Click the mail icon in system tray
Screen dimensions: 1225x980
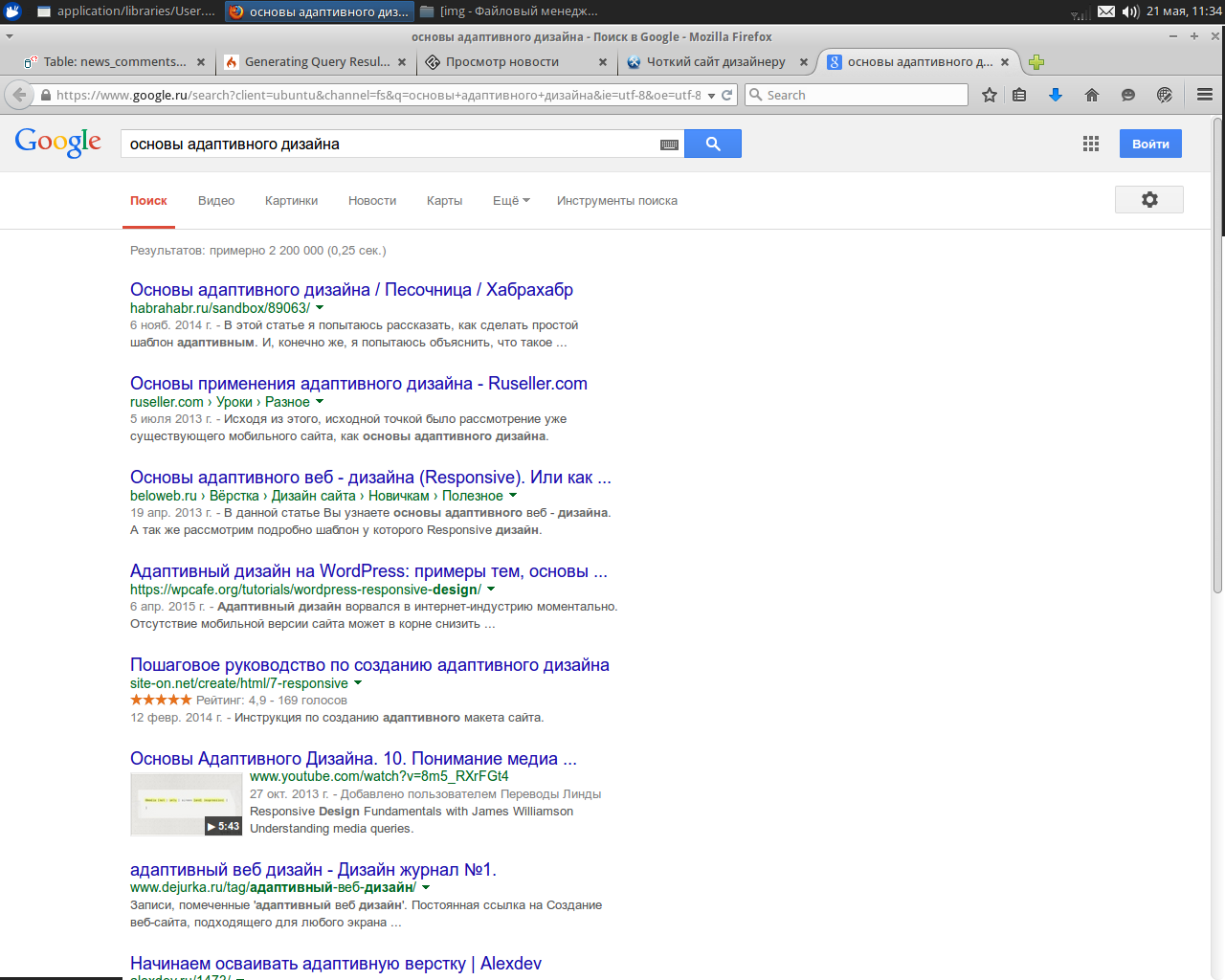(x=1106, y=11)
